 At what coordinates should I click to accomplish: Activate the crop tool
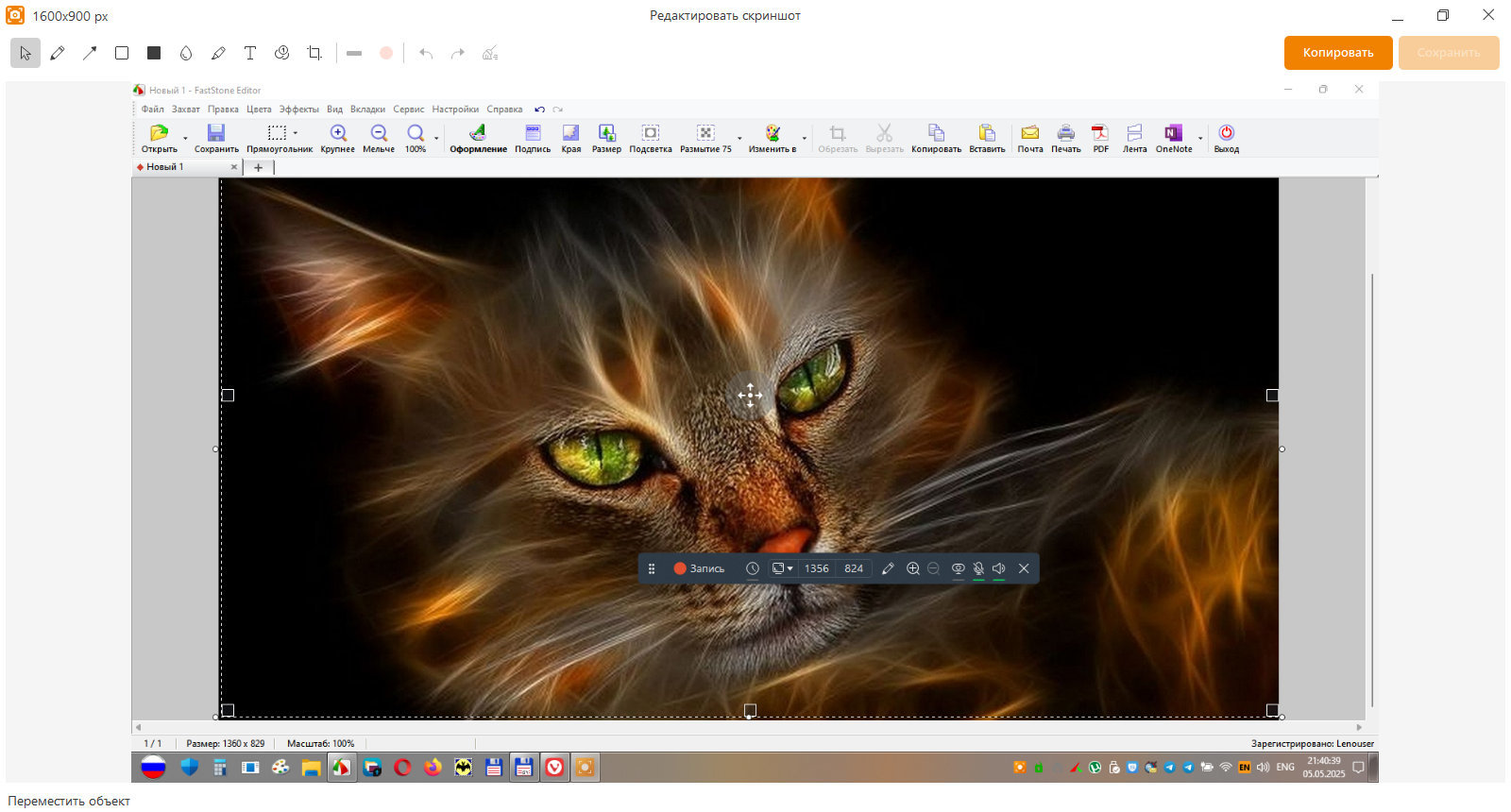(x=314, y=54)
